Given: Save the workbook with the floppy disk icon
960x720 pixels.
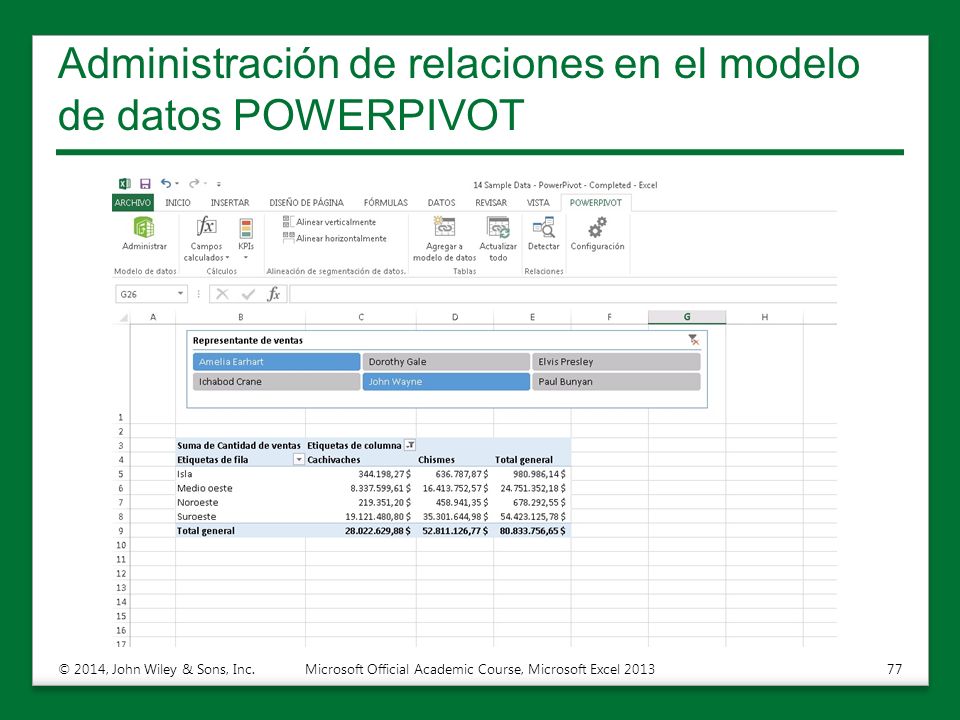Looking at the screenshot, I should click(145, 184).
